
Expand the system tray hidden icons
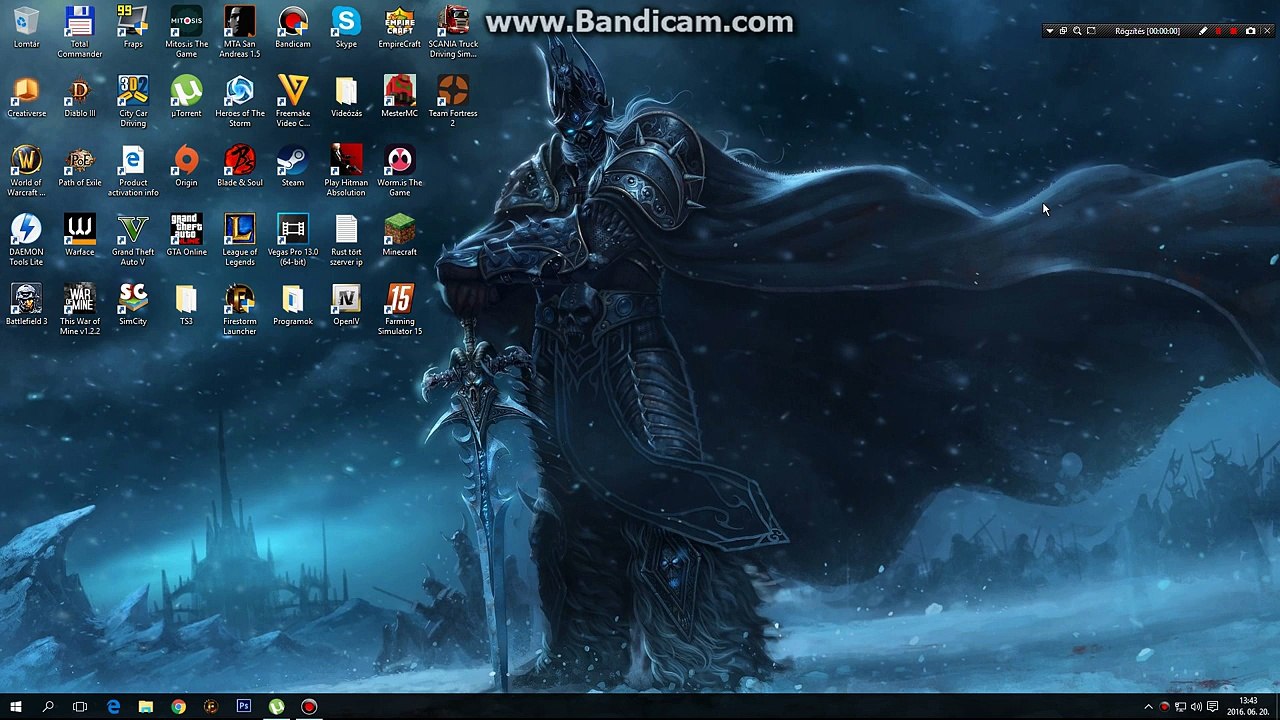[1148, 707]
